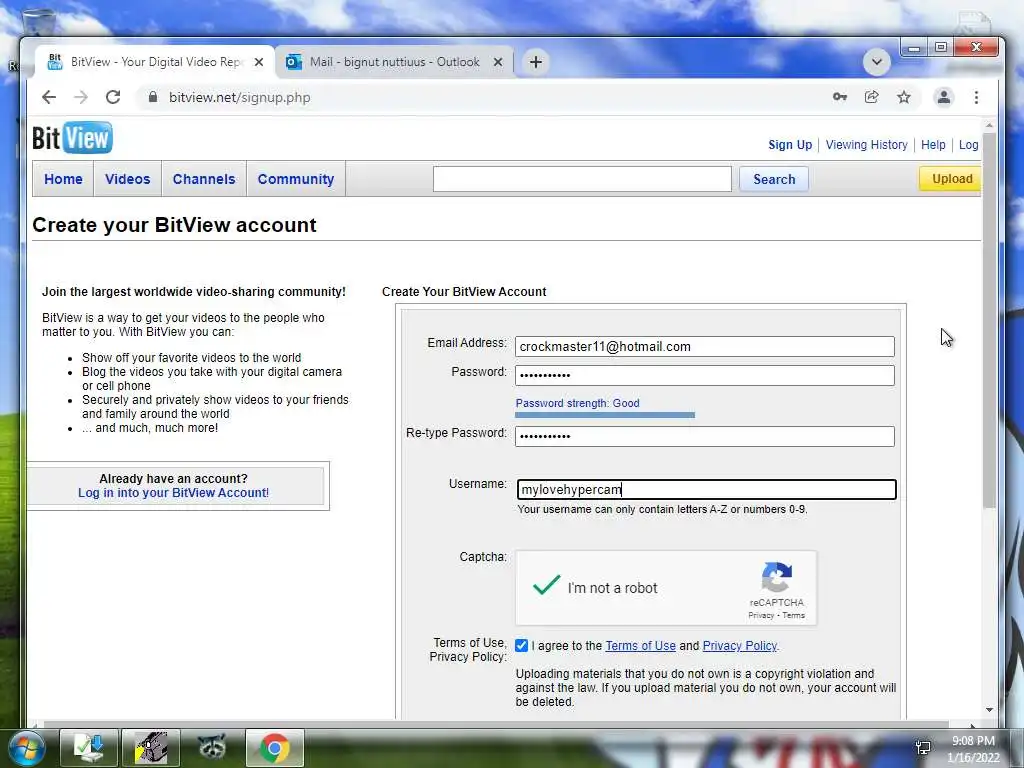Click the network tray icon
The height and width of the screenshot is (768, 1024).
923,748
